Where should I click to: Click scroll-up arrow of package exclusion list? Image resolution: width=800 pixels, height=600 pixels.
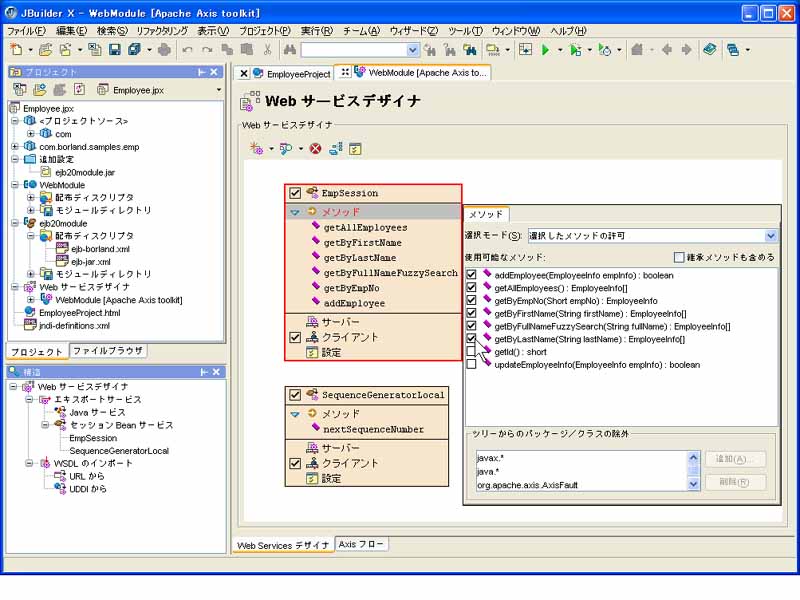point(693,457)
